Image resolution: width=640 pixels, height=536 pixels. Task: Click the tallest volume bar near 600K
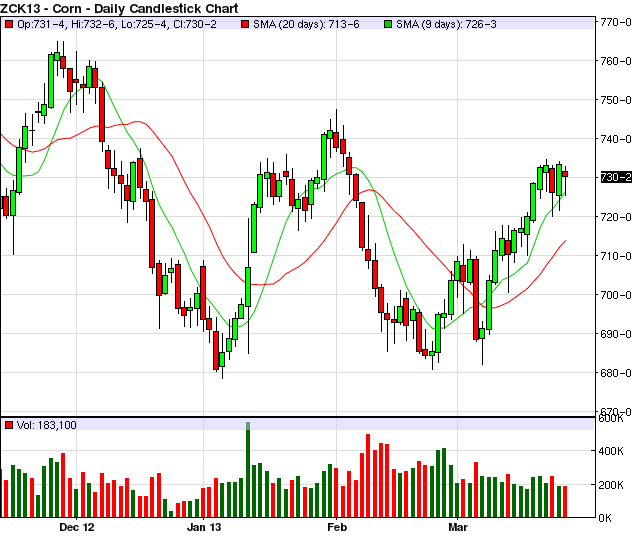tap(248, 470)
